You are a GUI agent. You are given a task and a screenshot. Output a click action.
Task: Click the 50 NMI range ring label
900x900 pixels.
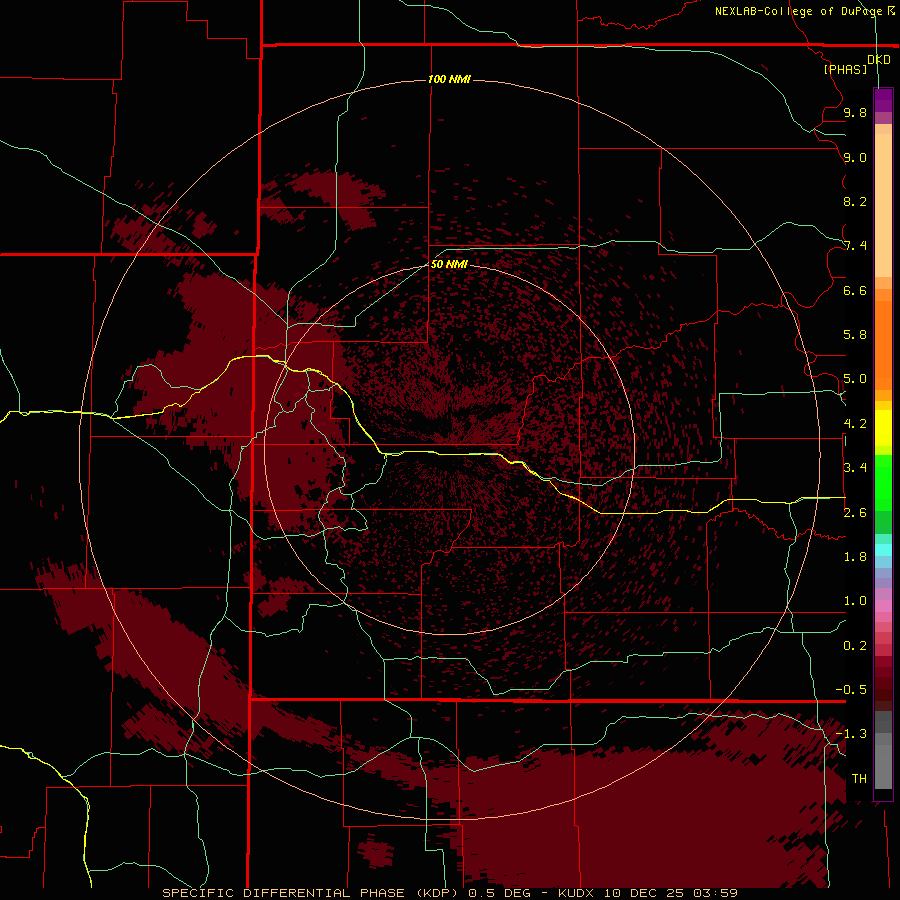click(x=449, y=264)
